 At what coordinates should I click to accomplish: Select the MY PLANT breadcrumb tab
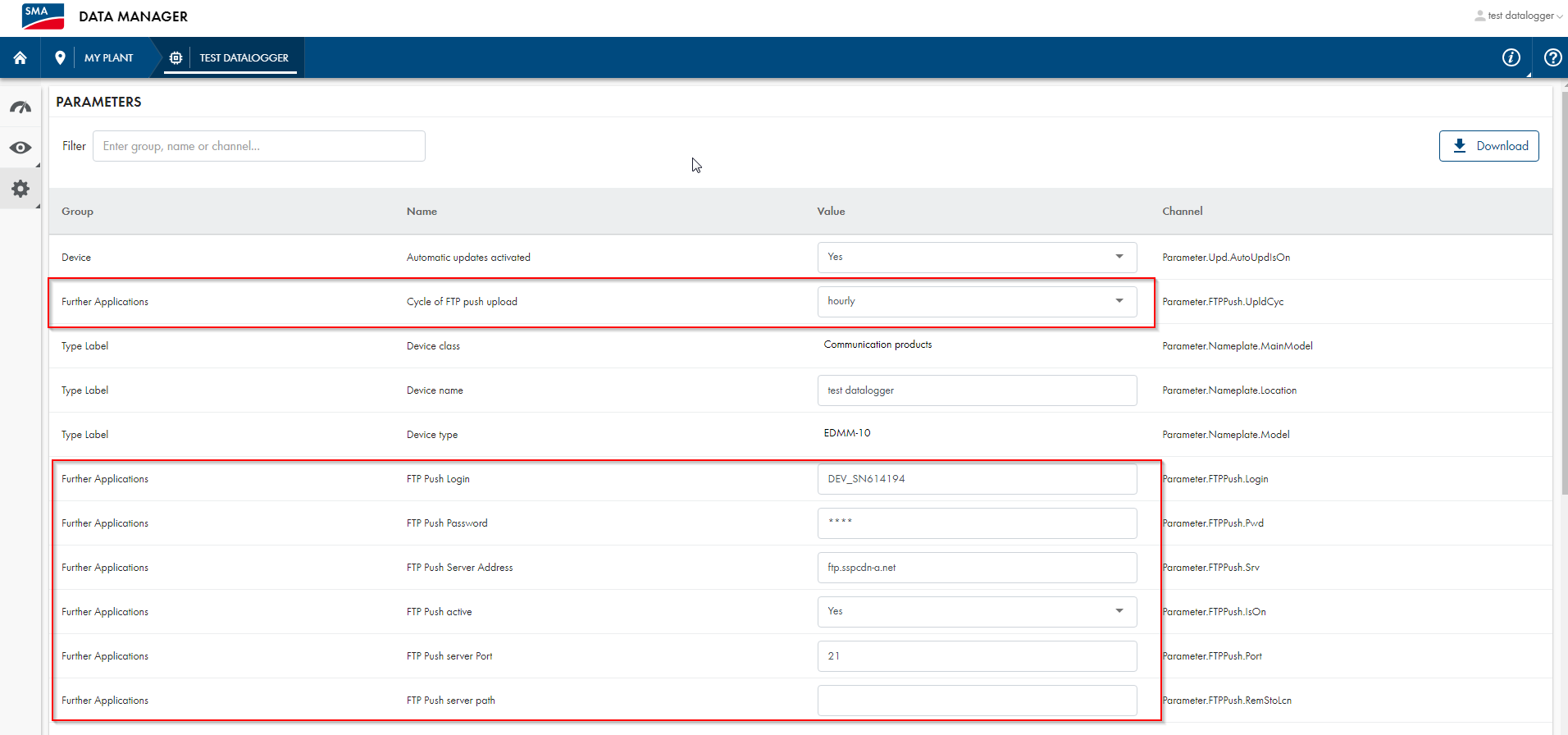tap(108, 57)
